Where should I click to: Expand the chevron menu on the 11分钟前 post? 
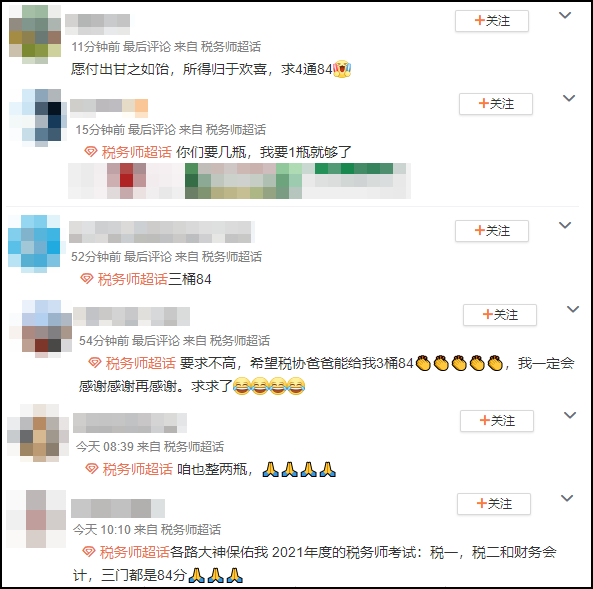point(565,16)
